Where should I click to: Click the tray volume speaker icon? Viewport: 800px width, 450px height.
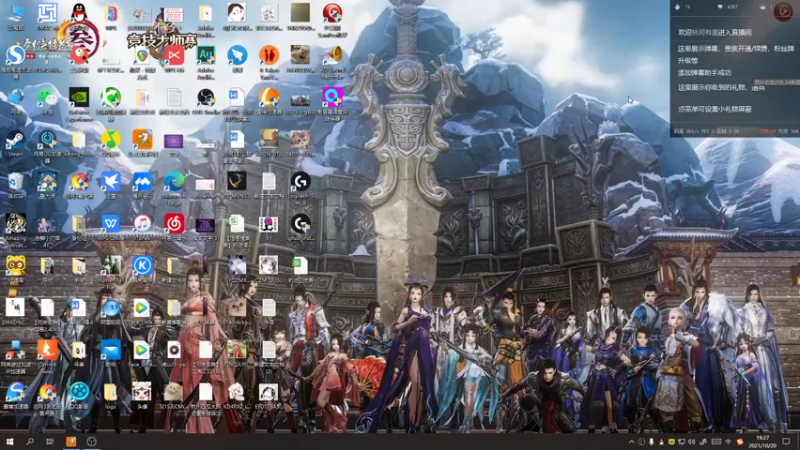[691, 442]
